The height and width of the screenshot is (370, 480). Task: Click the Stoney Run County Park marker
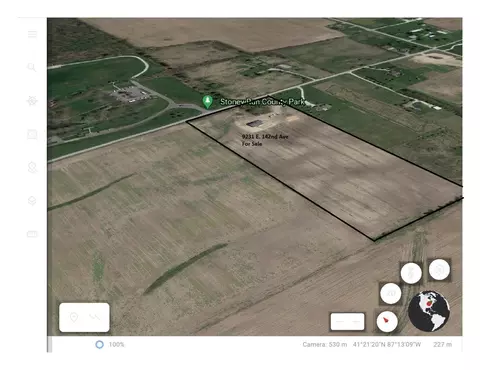pos(207,102)
